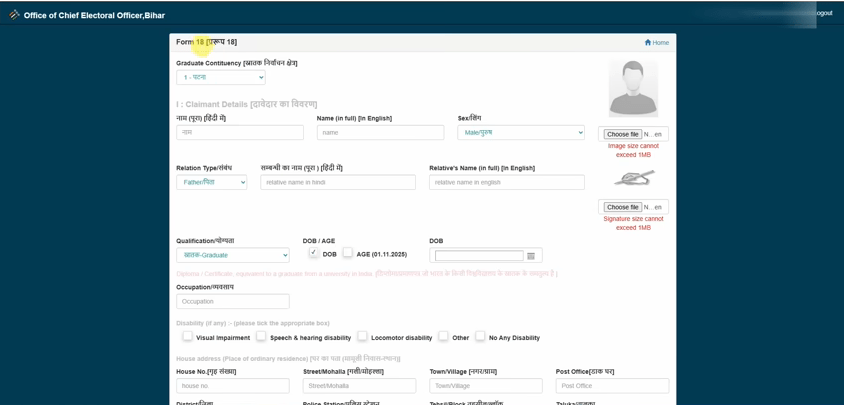844x405 pixels.
Task: Click the Name in English input field
Action: (x=380, y=132)
